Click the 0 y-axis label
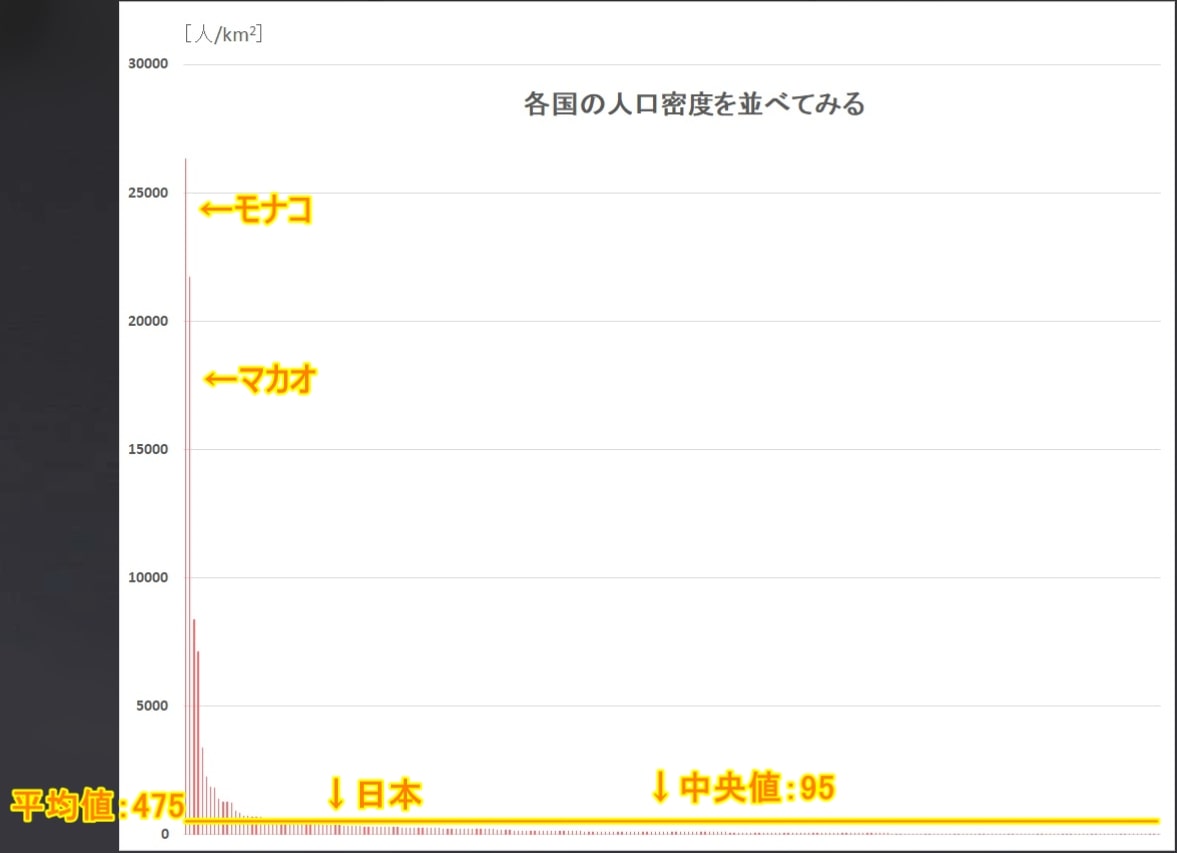 click(x=164, y=834)
